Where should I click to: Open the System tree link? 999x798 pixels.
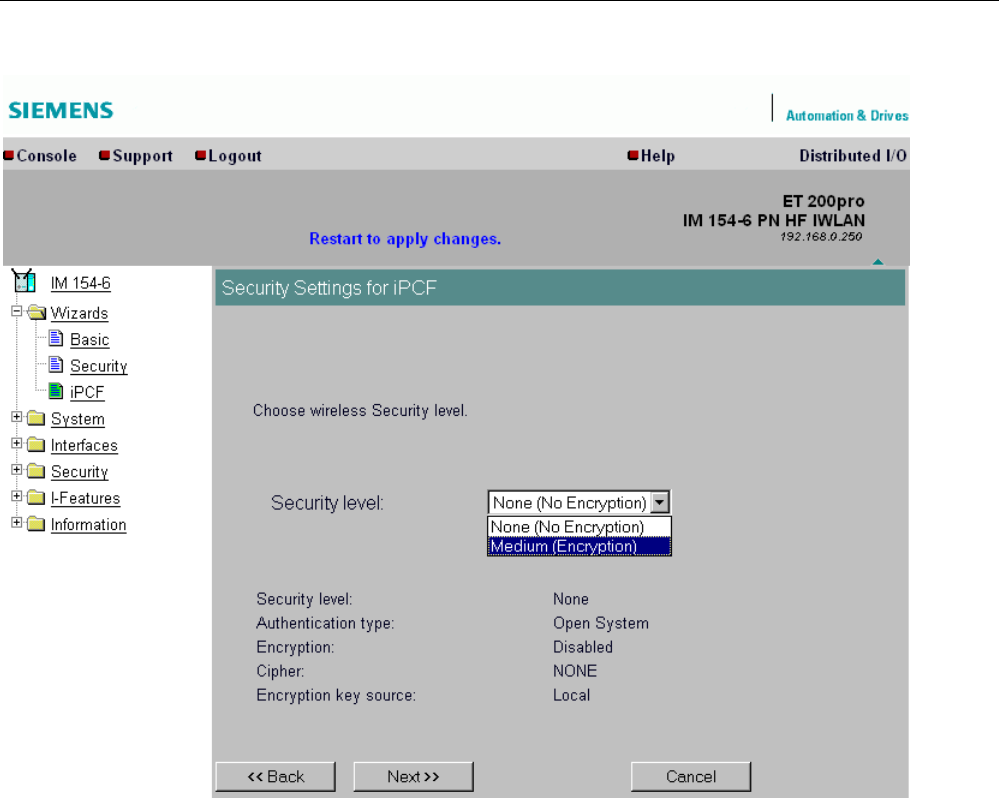(78, 419)
